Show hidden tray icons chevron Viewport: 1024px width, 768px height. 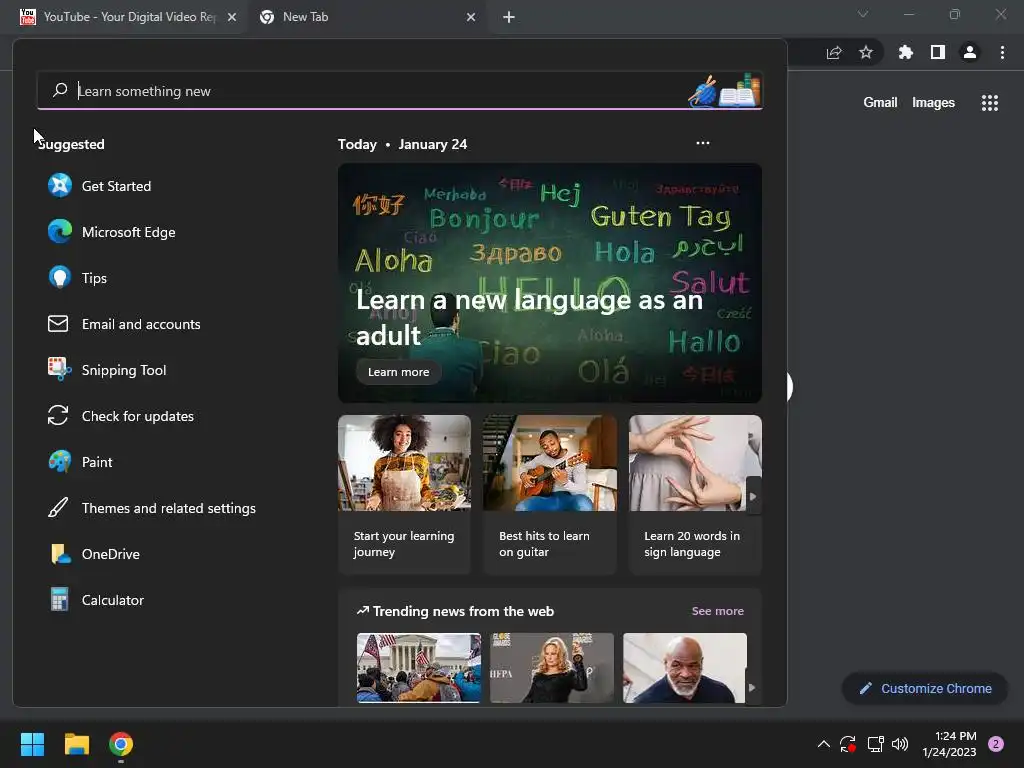pyautogui.click(x=824, y=744)
